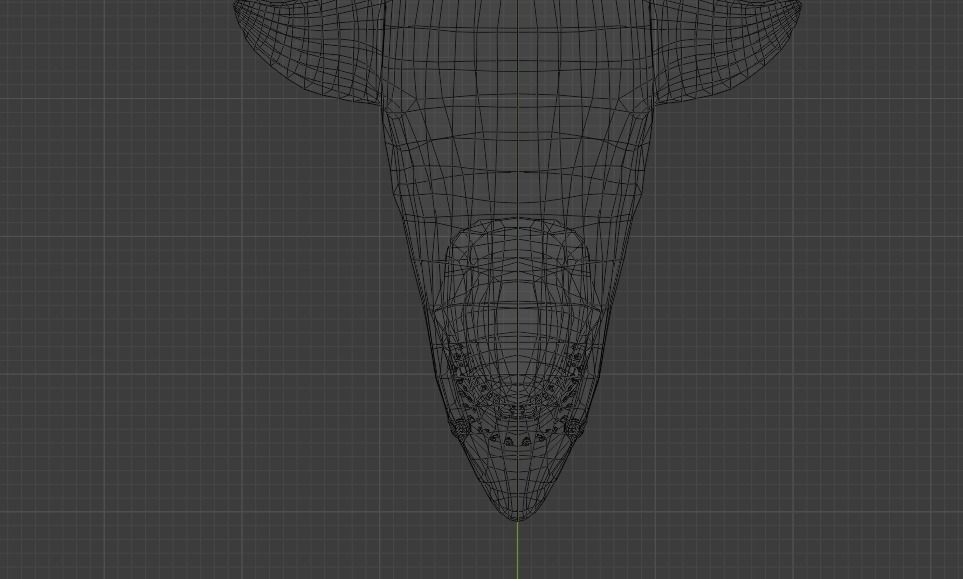Select the left eye sphere on the mesh
This screenshot has height=579, width=963.
click(x=461, y=427)
